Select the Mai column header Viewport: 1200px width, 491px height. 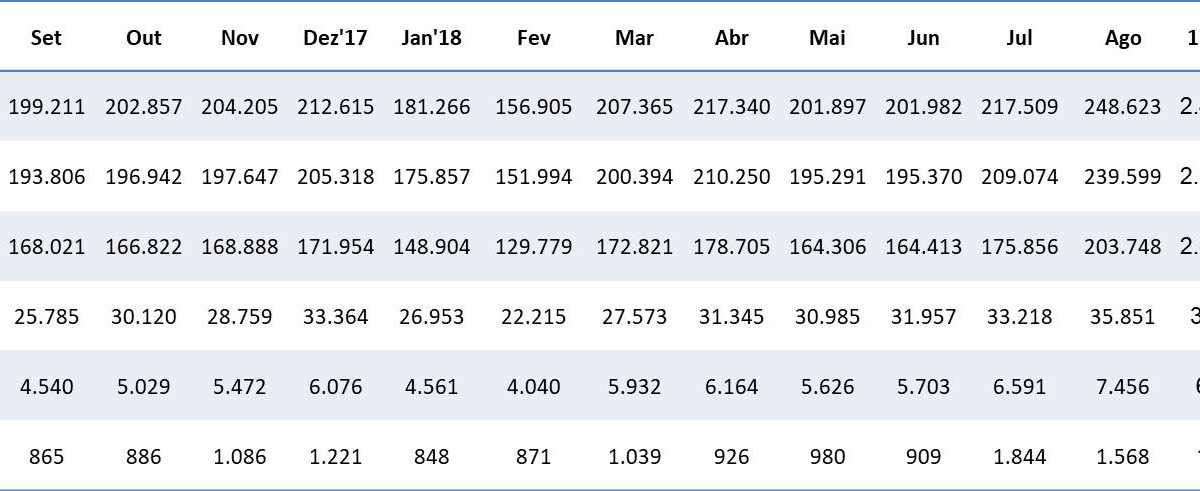[x=827, y=38]
